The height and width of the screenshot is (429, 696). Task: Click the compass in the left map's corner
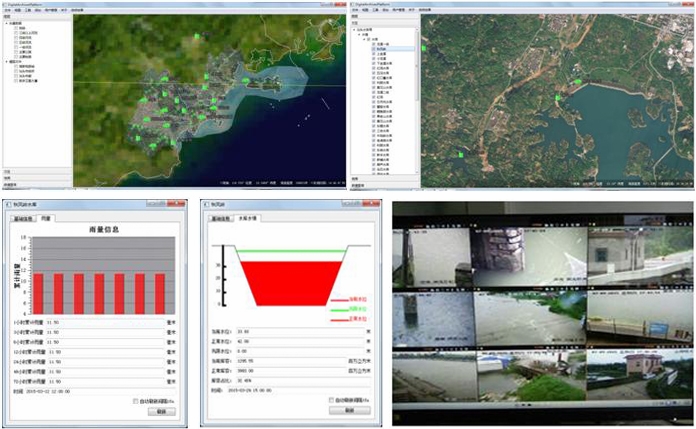328,27
